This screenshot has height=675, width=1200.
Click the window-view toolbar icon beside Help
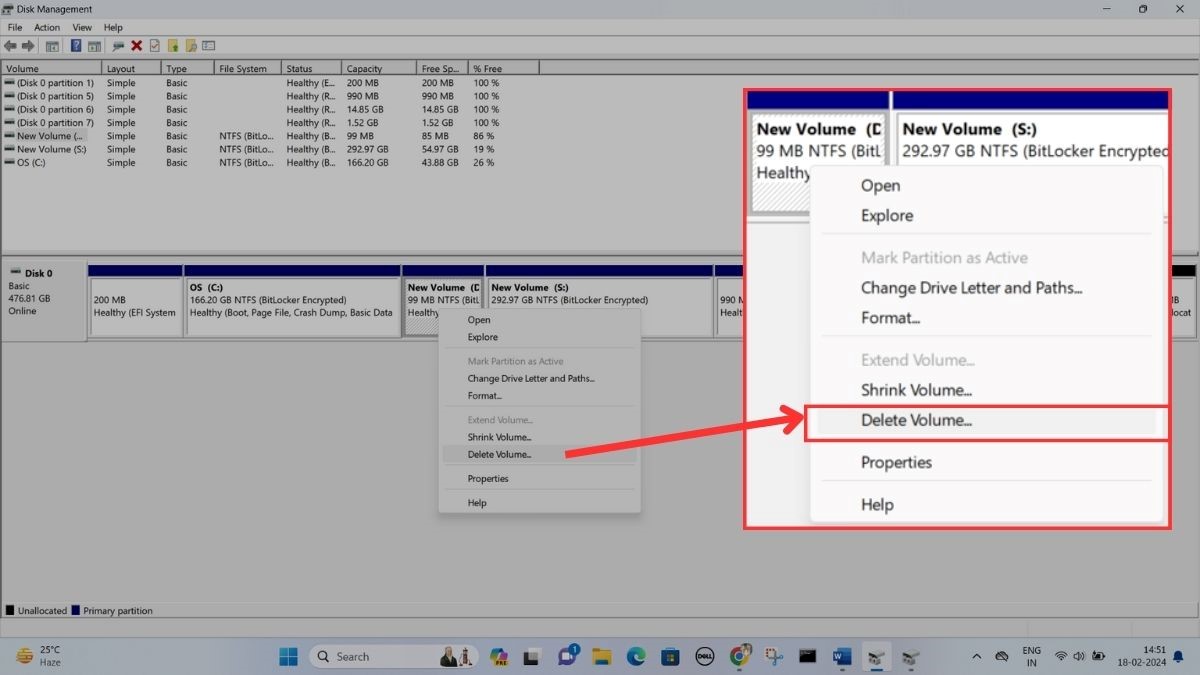coord(94,45)
